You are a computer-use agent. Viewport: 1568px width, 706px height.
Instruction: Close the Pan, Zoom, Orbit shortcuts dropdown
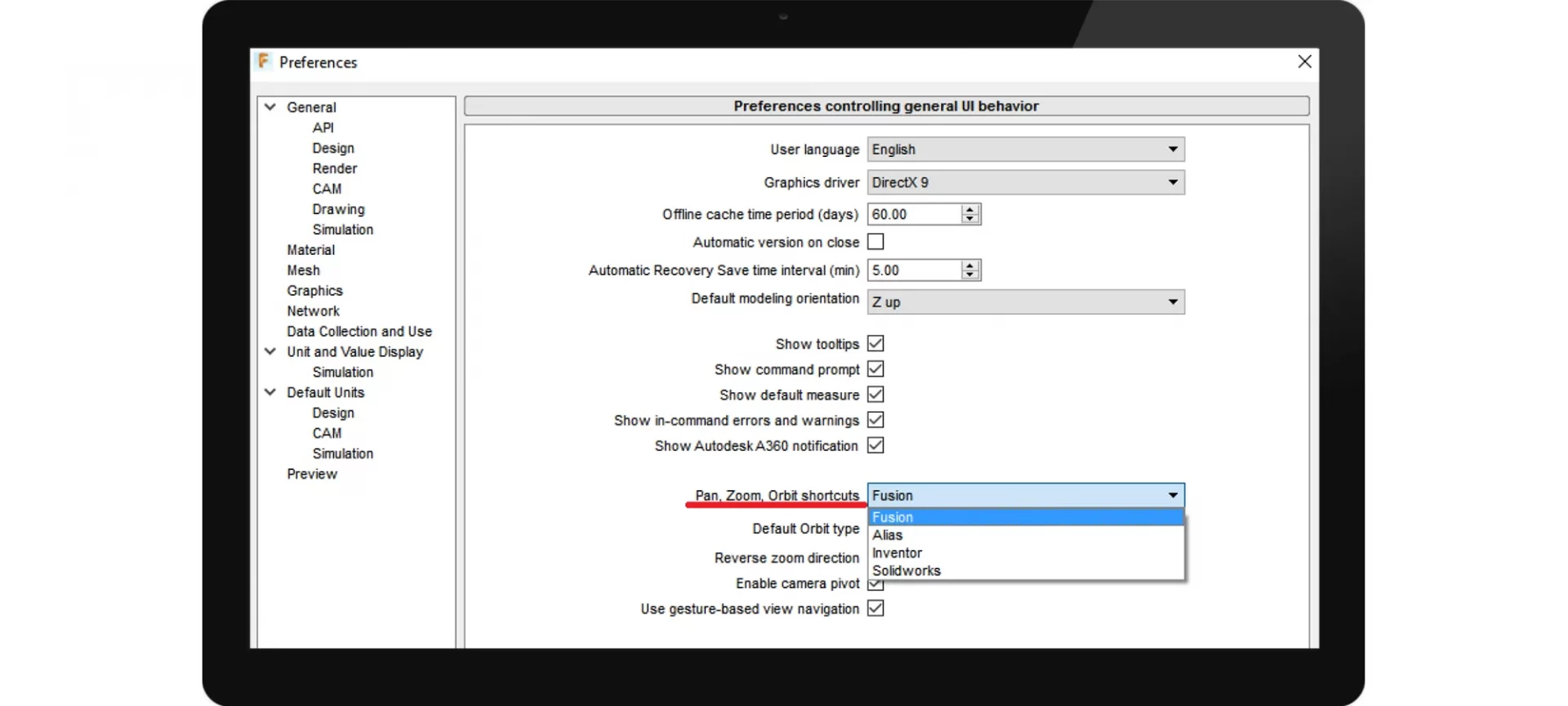click(x=1026, y=495)
